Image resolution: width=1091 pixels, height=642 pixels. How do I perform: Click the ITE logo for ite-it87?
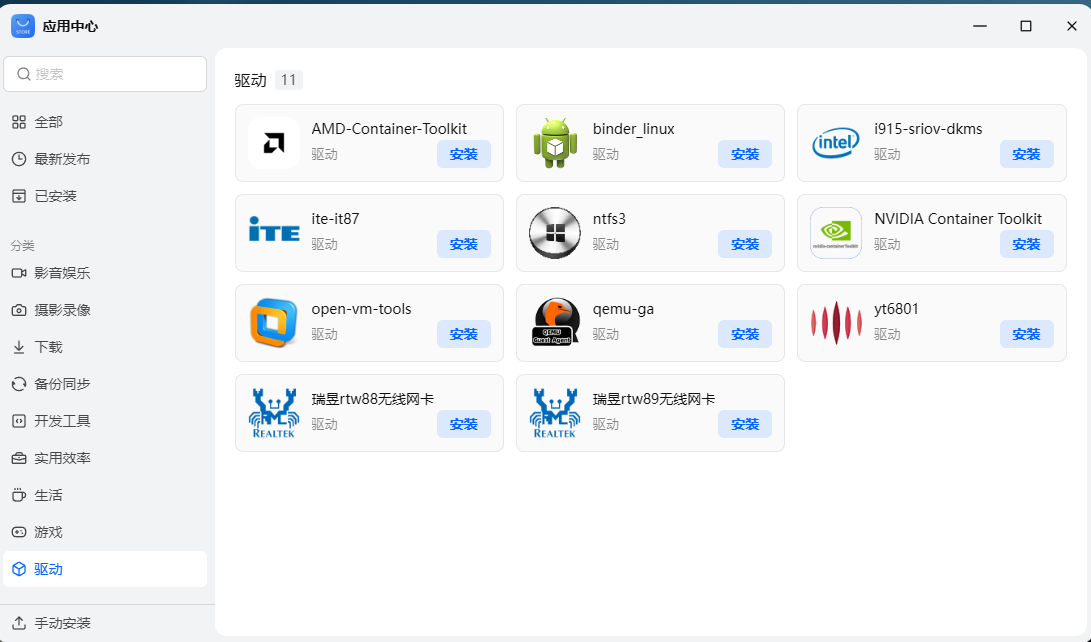pyautogui.click(x=274, y=230)
